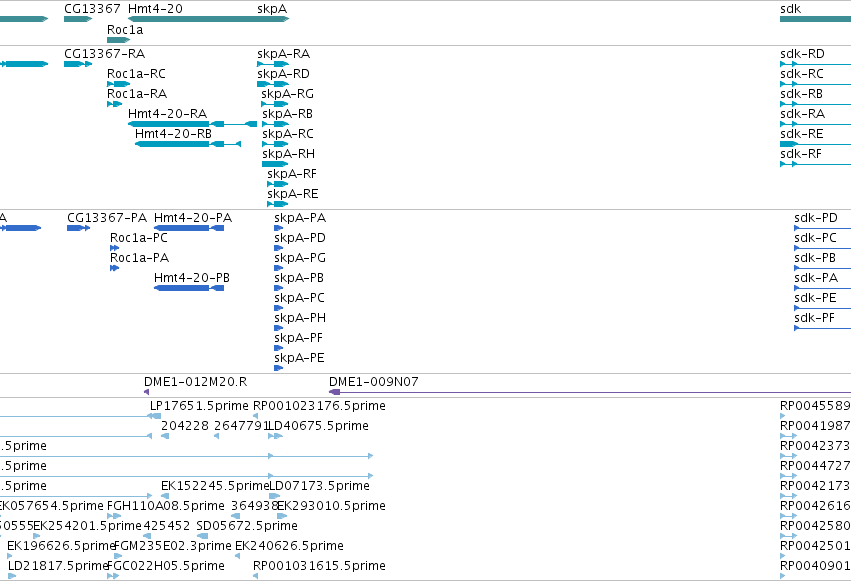The width and height of the screenshot is (851, 581).
Task: Select the EK293010.5prime EST label
Action: click(x=332, y=506)
